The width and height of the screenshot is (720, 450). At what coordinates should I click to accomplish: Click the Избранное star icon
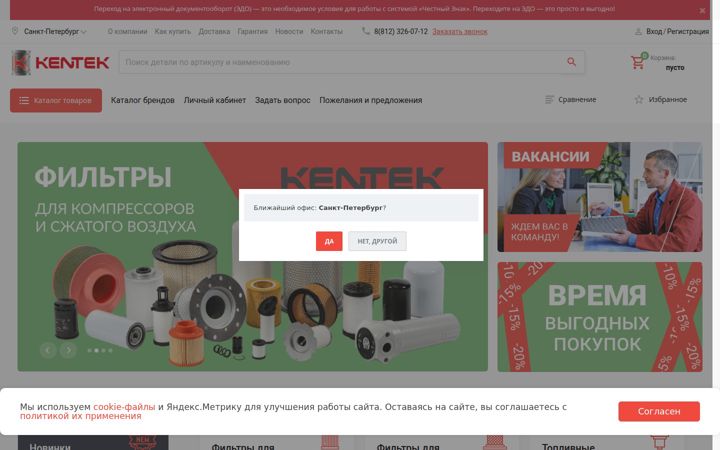[639, 100]
